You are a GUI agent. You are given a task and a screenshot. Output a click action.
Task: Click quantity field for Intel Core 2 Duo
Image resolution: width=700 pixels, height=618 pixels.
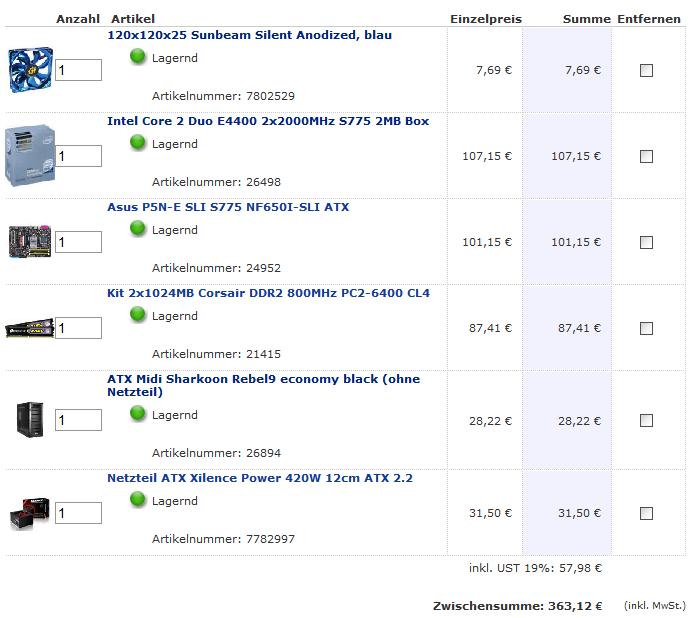[x=79, y=156]
